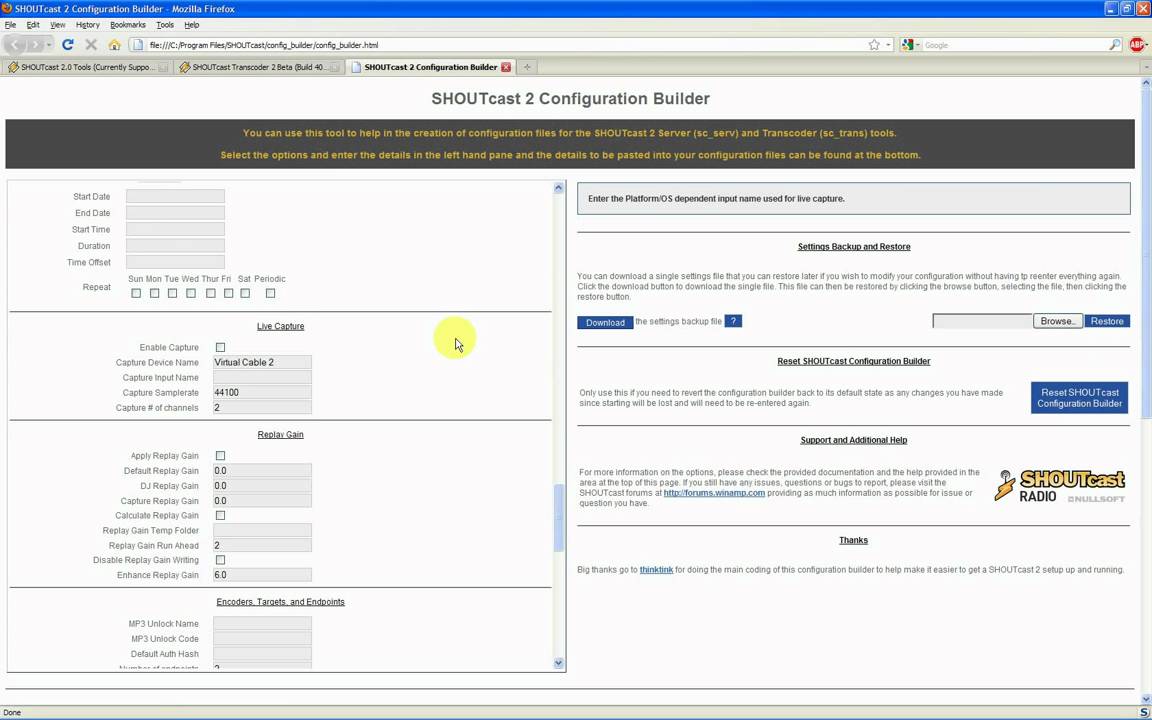Click the Enhance Replay Gain field
The width and height of the screenshot is (1152, 720).
[262, 575]
